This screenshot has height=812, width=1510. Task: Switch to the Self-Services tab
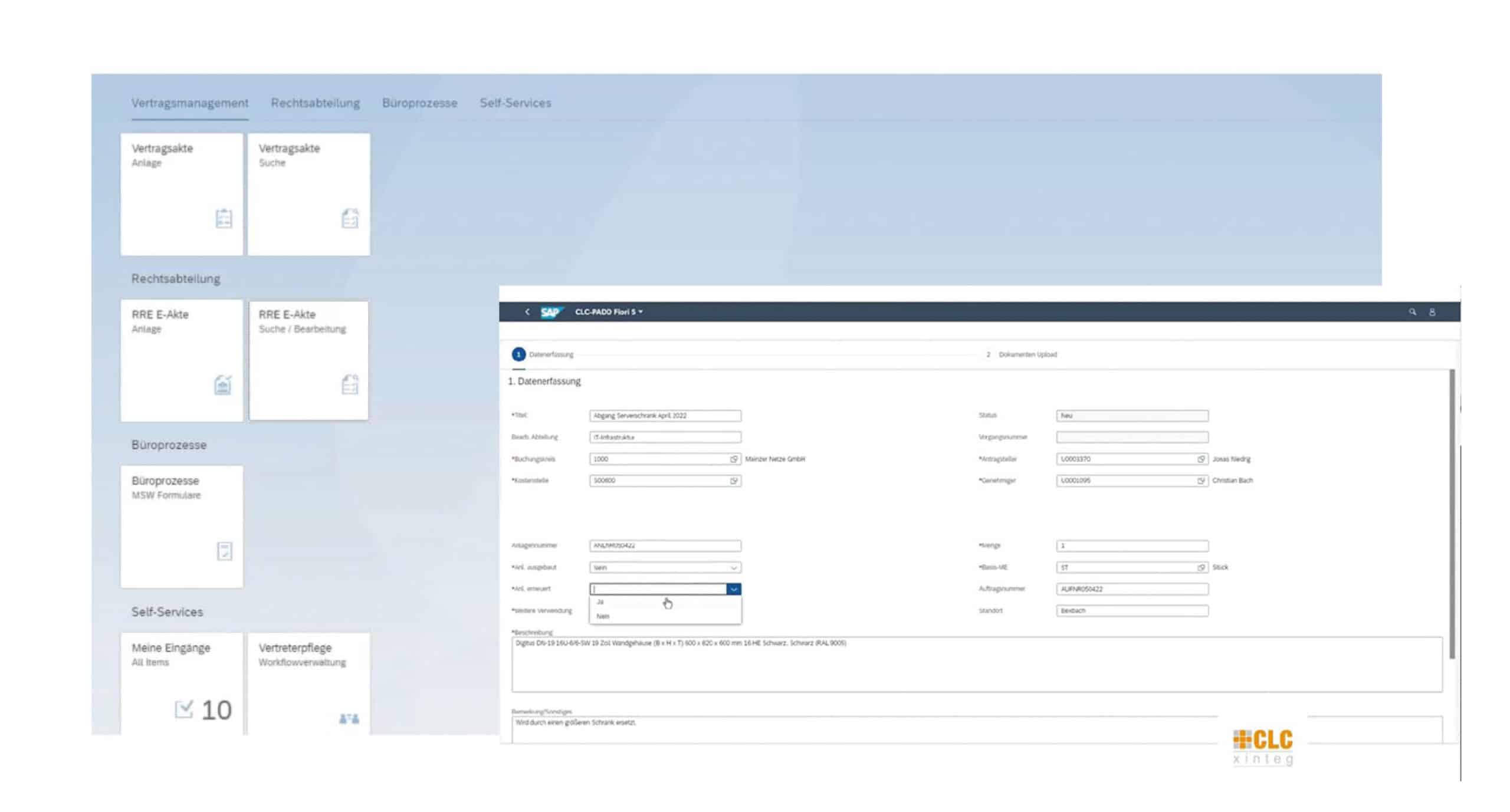point(515,103)
